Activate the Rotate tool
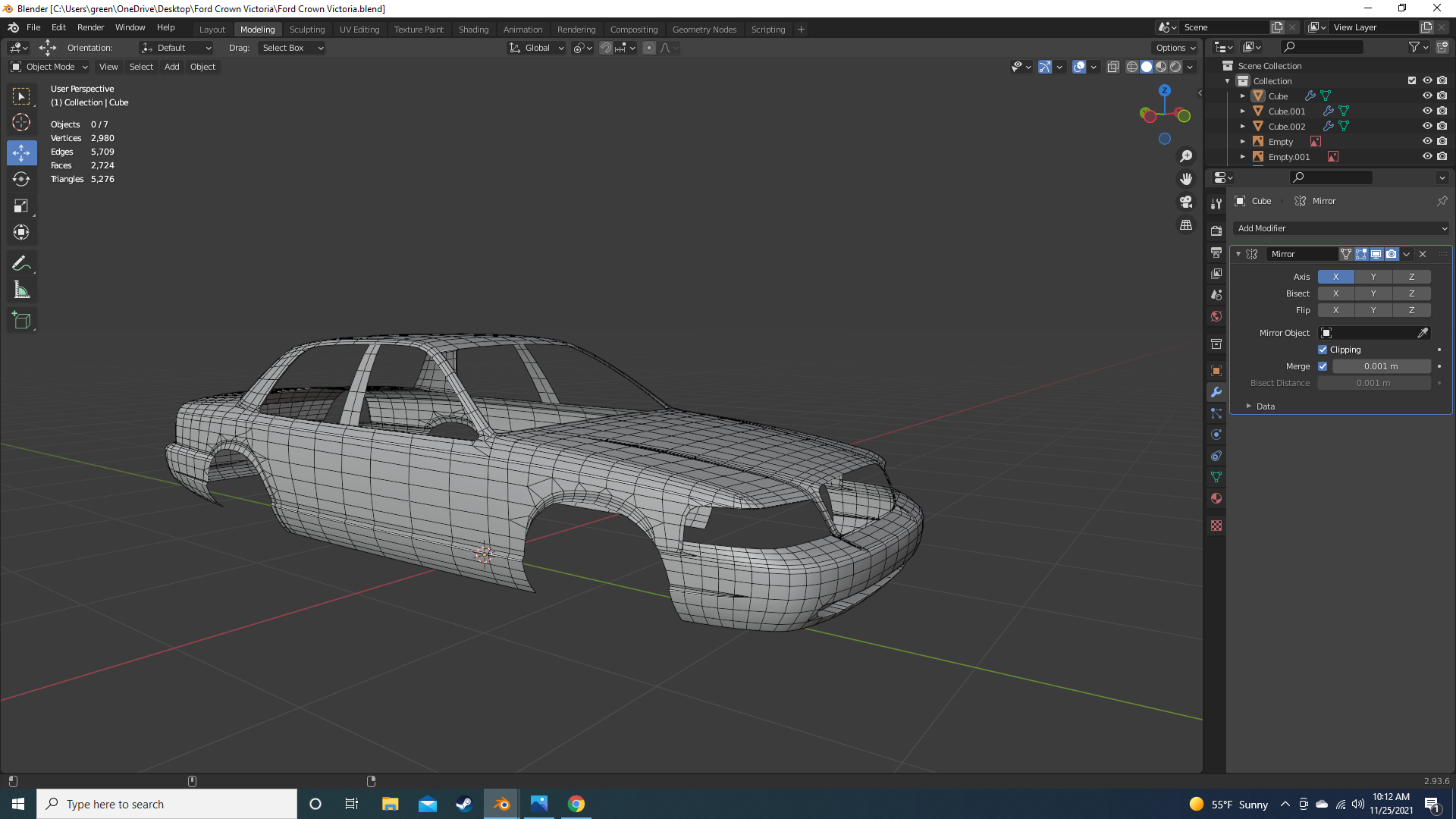Screen dimensions: 1456x819 [21, 179]
